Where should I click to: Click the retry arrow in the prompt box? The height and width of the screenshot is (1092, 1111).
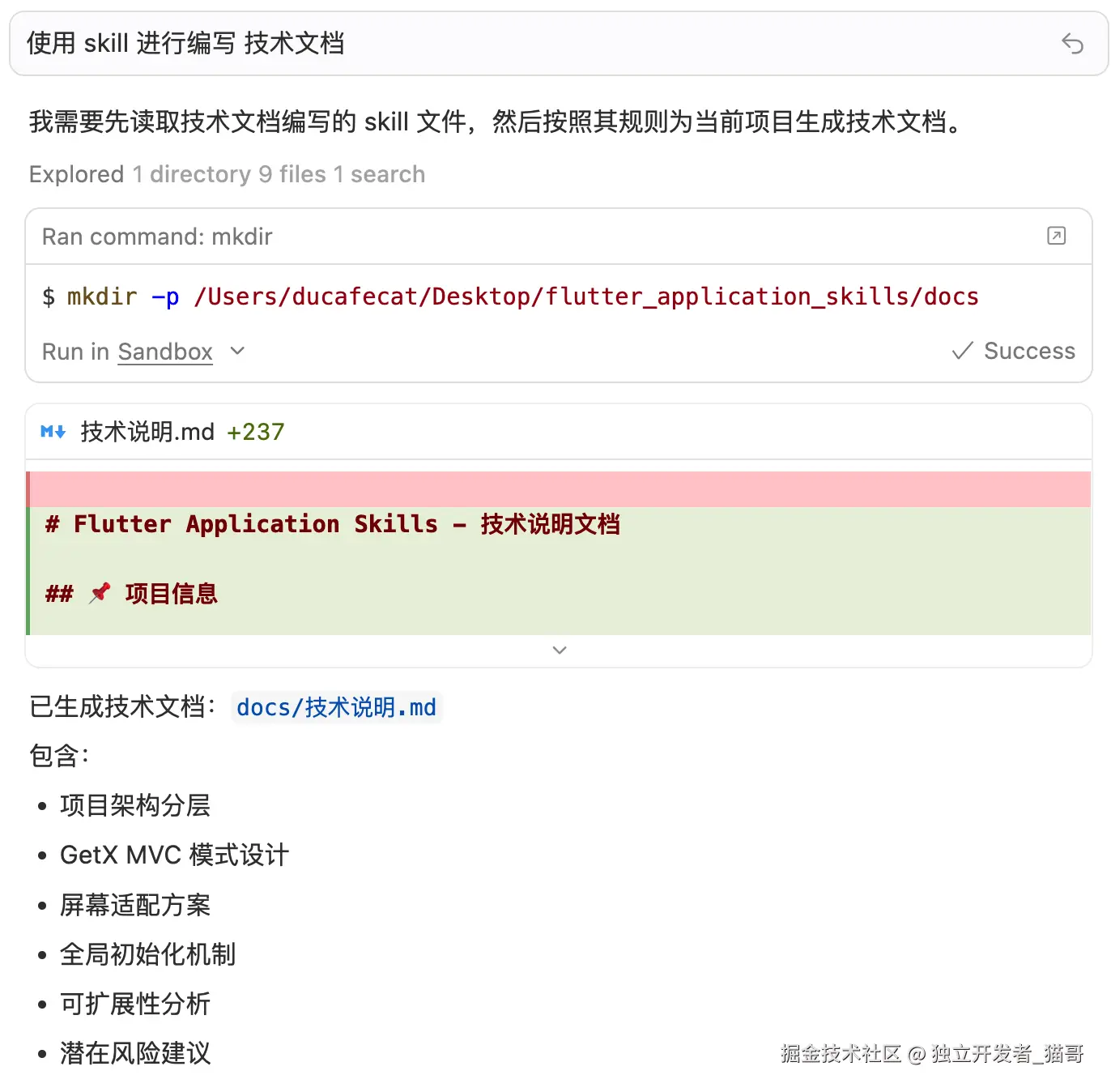pos(1072,45)
